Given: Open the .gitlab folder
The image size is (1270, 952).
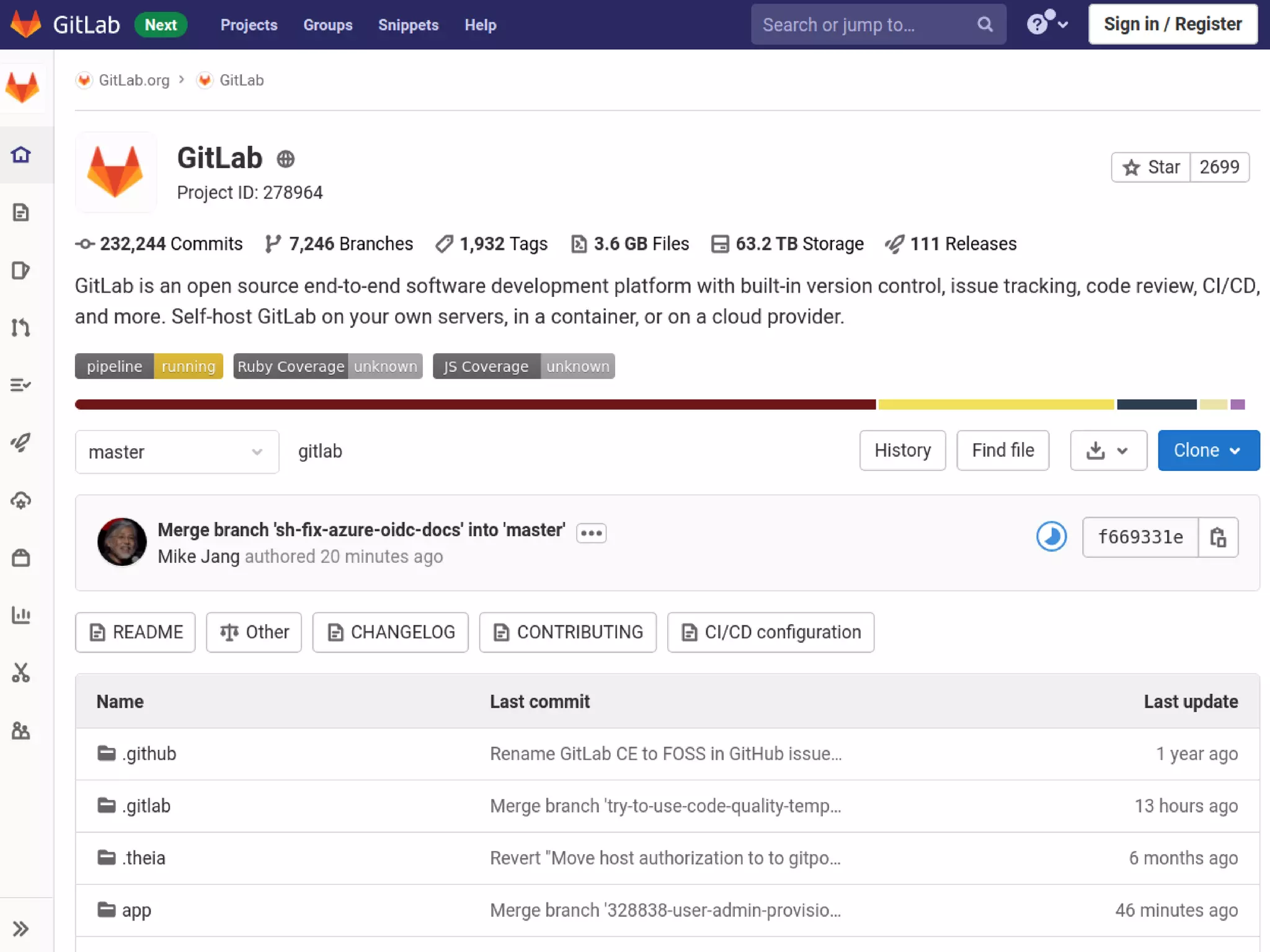Looking at the screenshot, I should [146, 806].
